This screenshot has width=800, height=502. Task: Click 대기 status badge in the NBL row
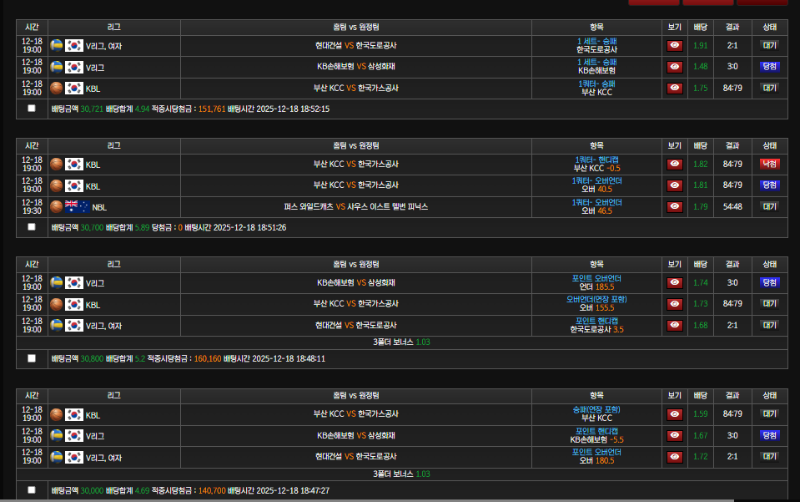tap(769, 207)
